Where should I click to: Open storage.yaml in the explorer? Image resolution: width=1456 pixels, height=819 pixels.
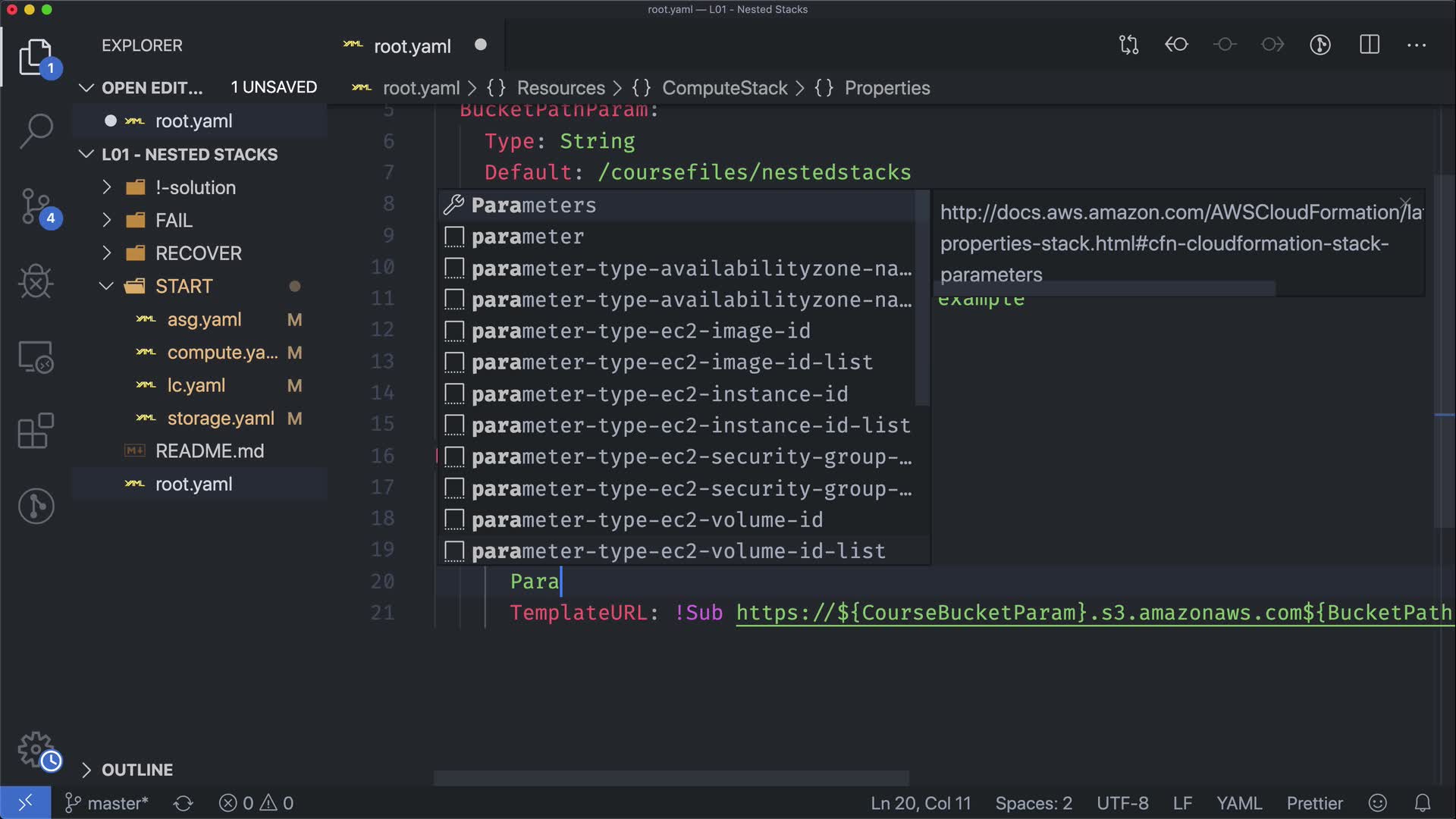(x=220, y=418)
